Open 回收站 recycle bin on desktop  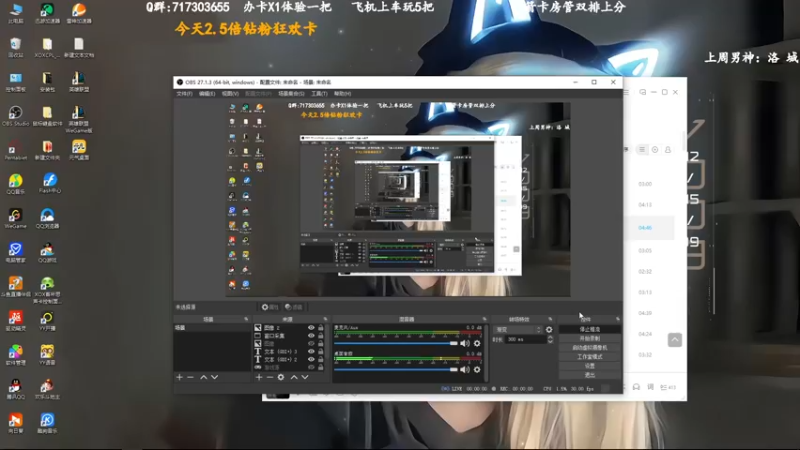click(x=15, y=47)
